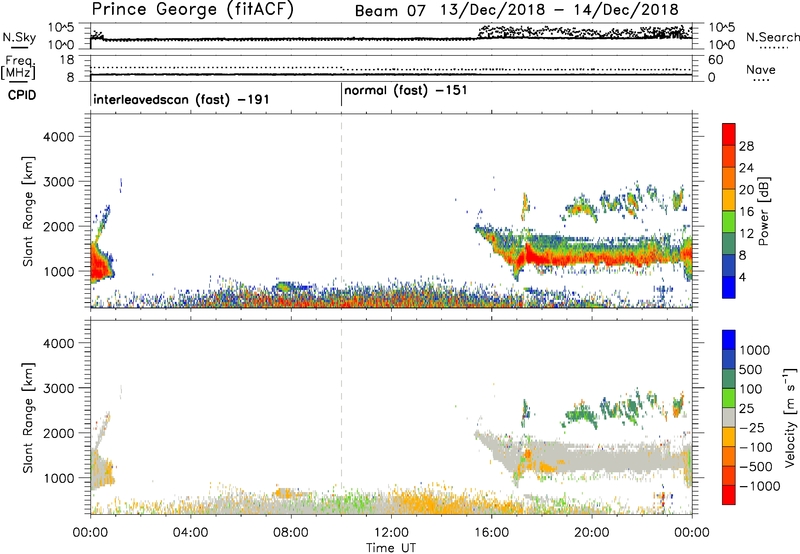Click the 'Nave' legend label
Viewport: 800px width, 554px height.
[761, 69]
